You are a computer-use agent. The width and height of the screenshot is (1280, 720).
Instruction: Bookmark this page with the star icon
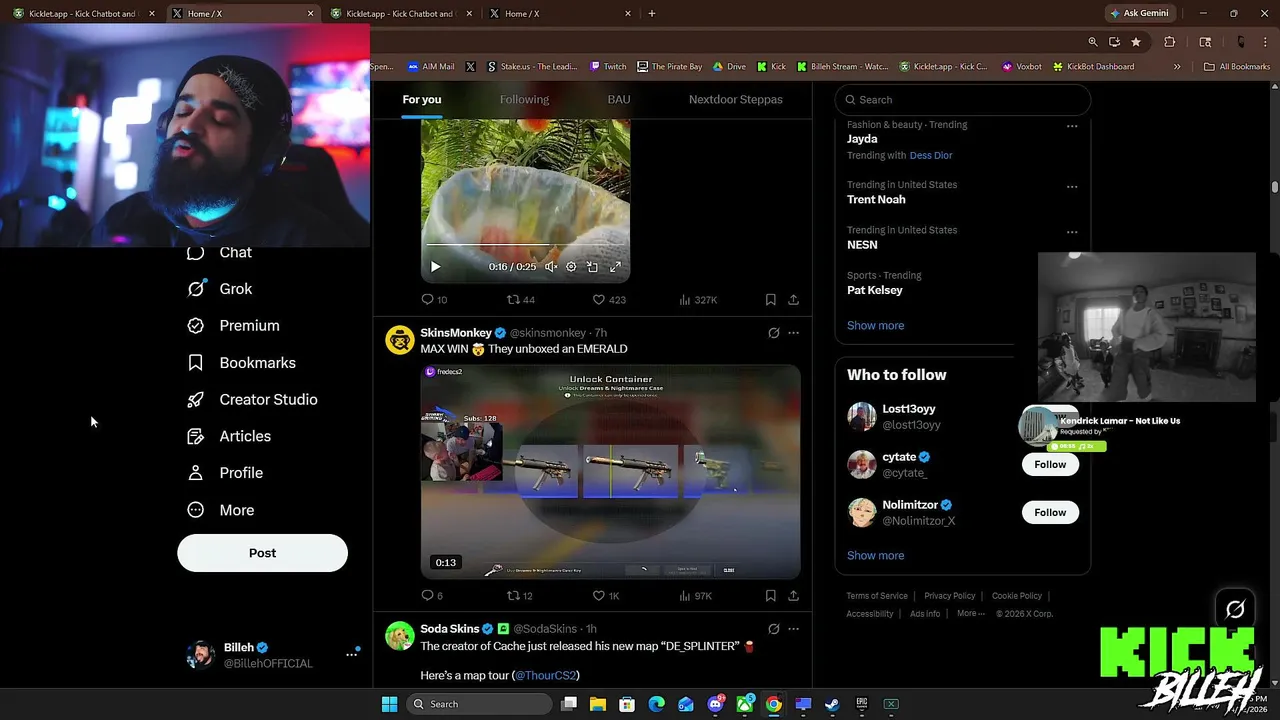click(x=1136, y=42)
